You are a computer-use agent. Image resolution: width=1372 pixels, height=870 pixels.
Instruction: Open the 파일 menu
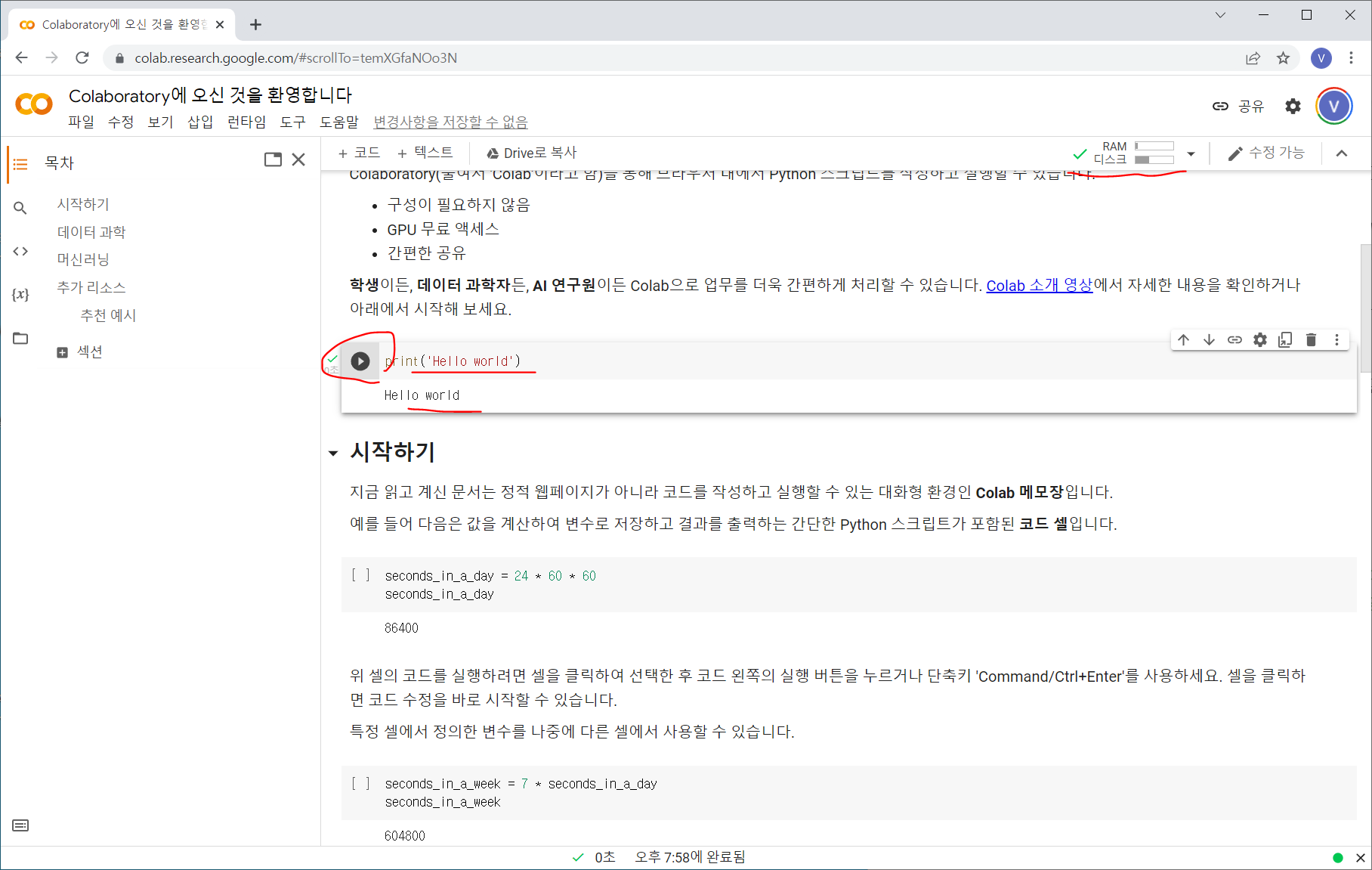[x=81, y=122]
